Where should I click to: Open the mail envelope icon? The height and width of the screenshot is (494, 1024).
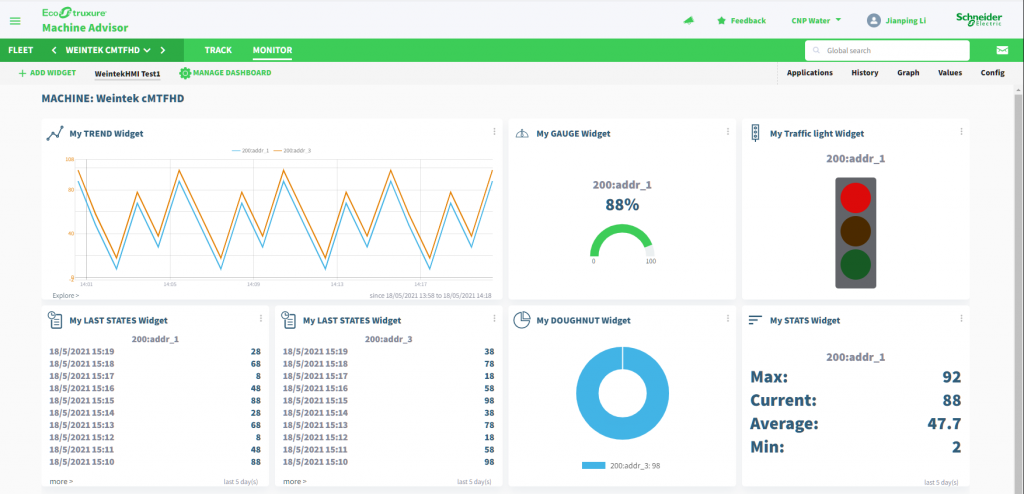1002,50
